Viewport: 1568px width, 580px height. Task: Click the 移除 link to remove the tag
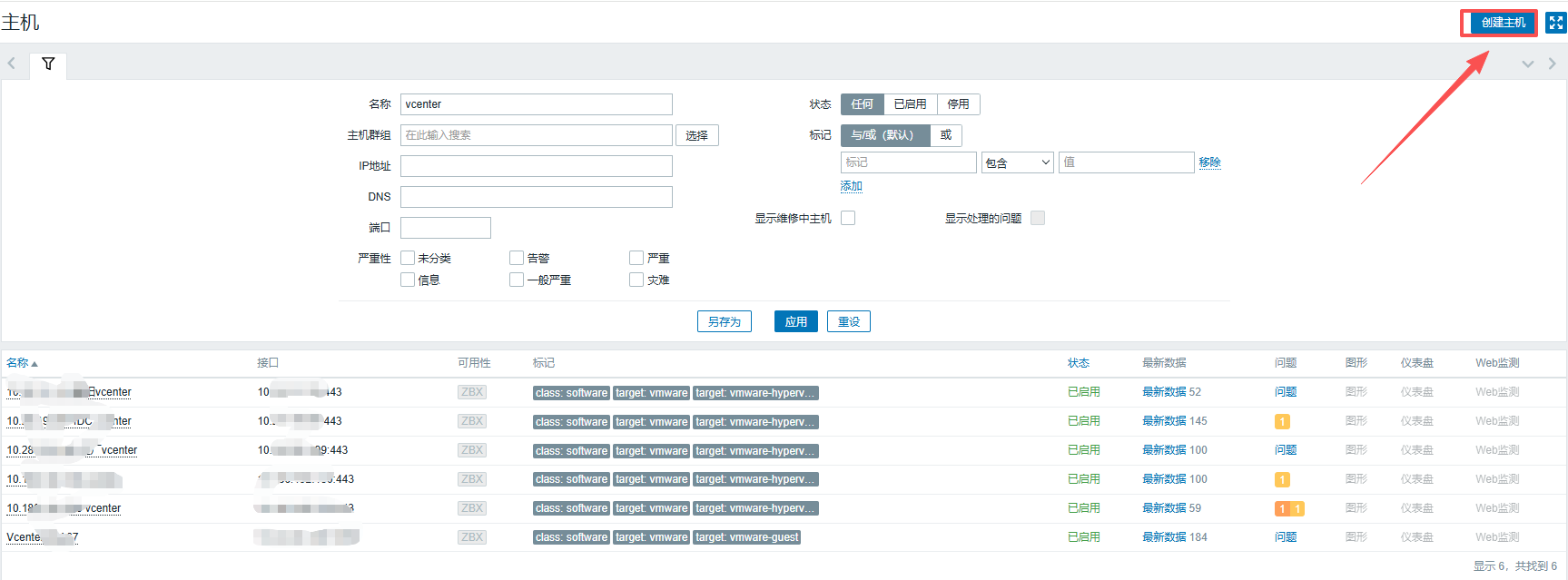click(x=1209, y=162)
